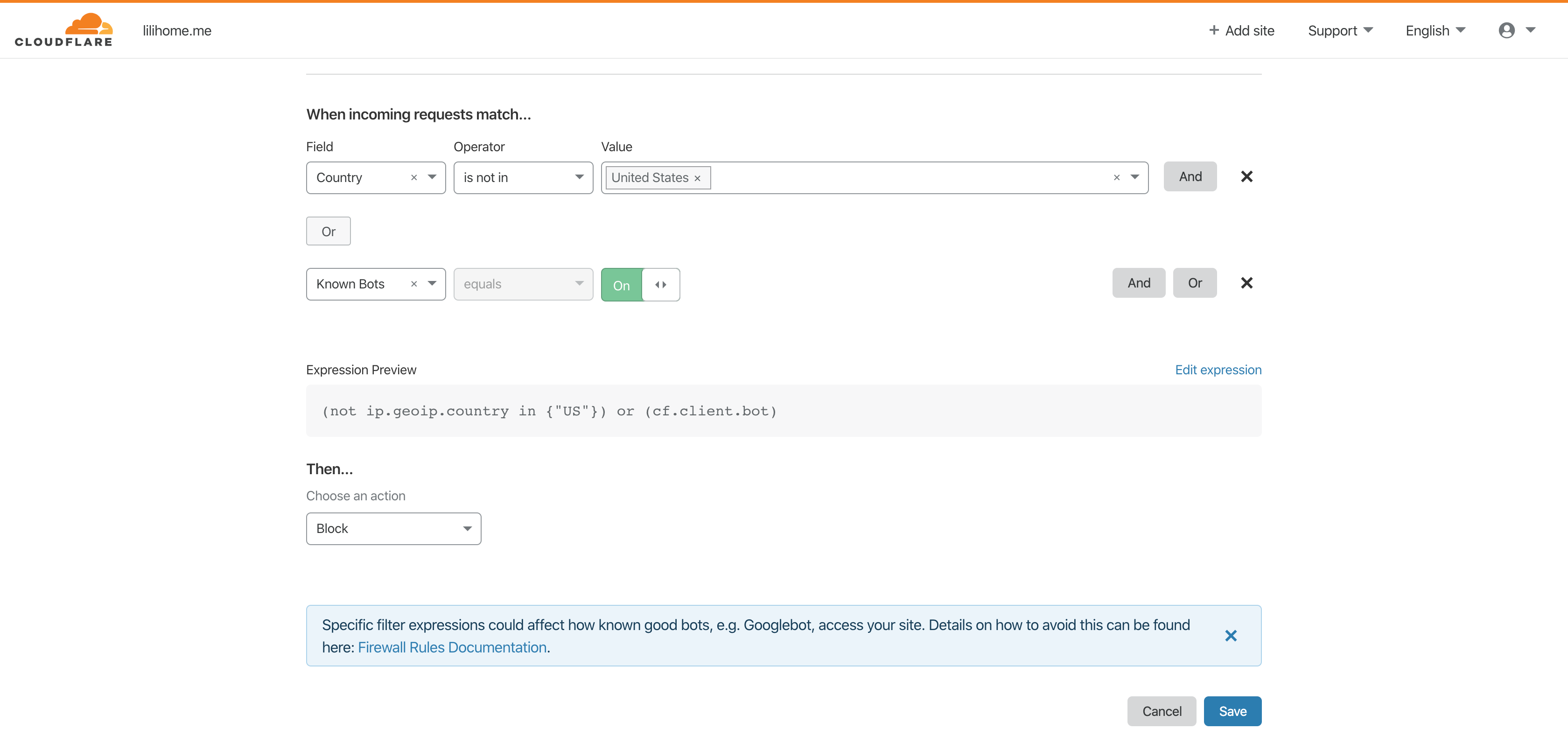Clear the Country field selection
Image resolution: width=1568 pixels, height=729 pixels.
click(x=414, y=178)
